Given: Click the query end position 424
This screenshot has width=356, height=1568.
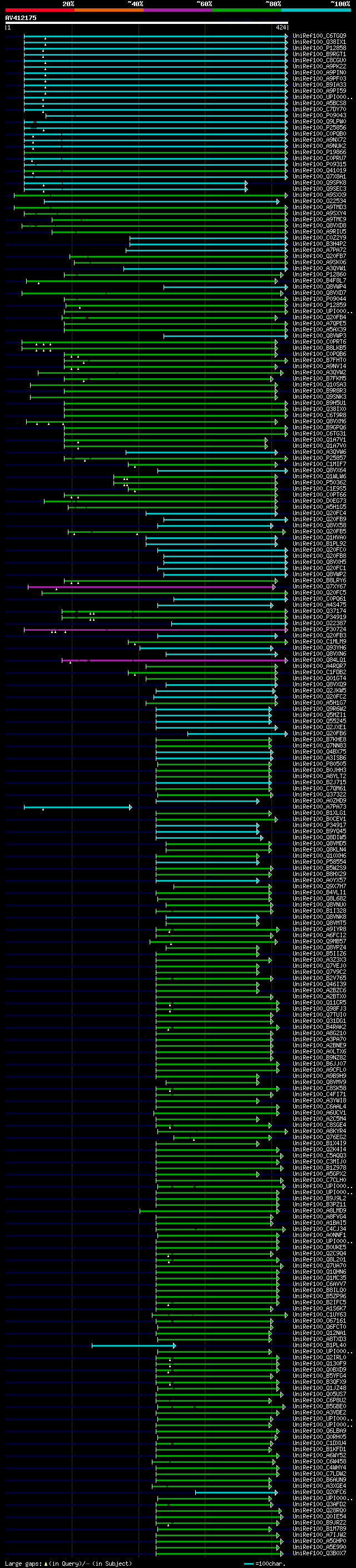Looking at the screenshot, I should pos(280,27).
